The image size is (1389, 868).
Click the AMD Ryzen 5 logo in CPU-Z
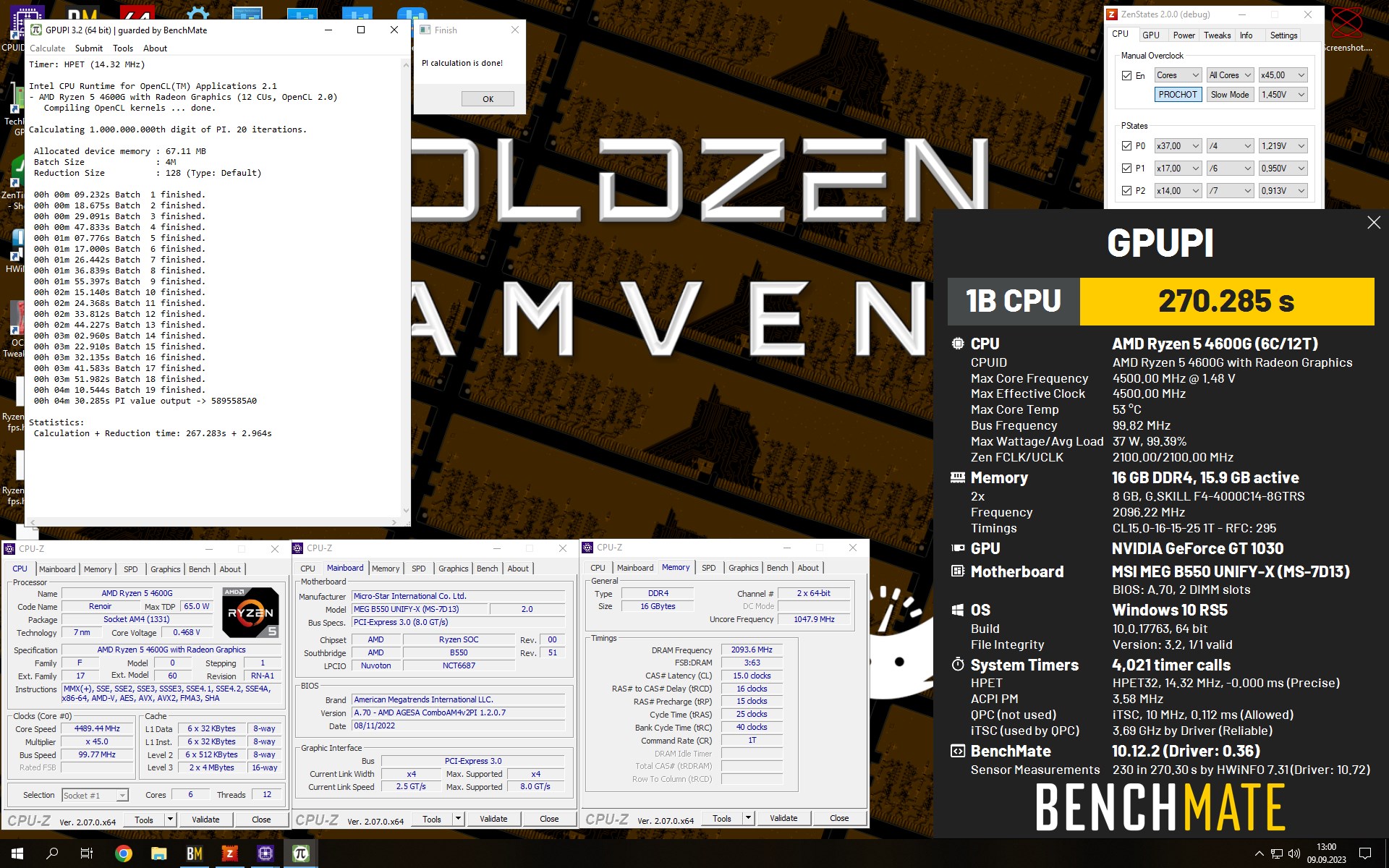[250, 612]
